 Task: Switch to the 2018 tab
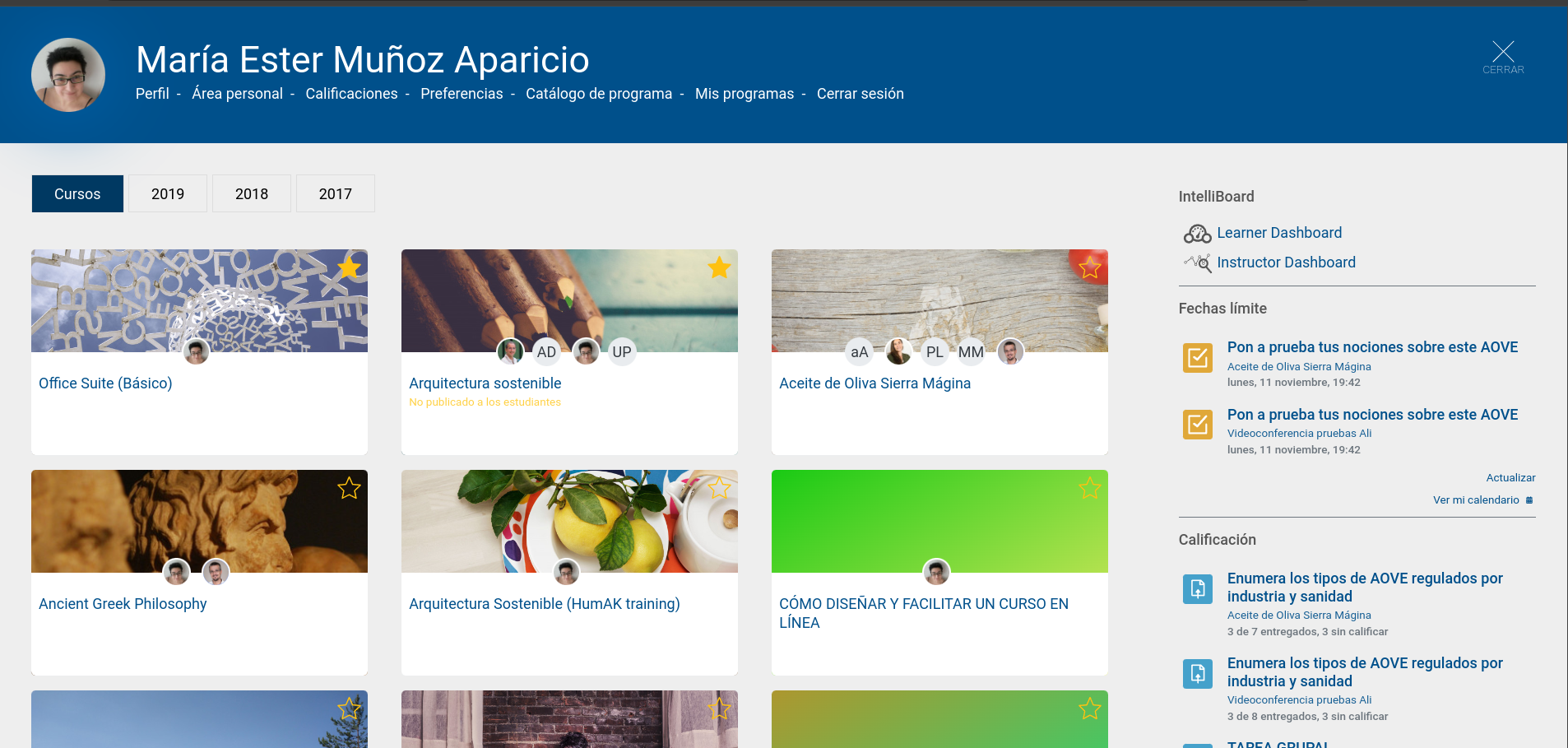(x=252, y=193)
